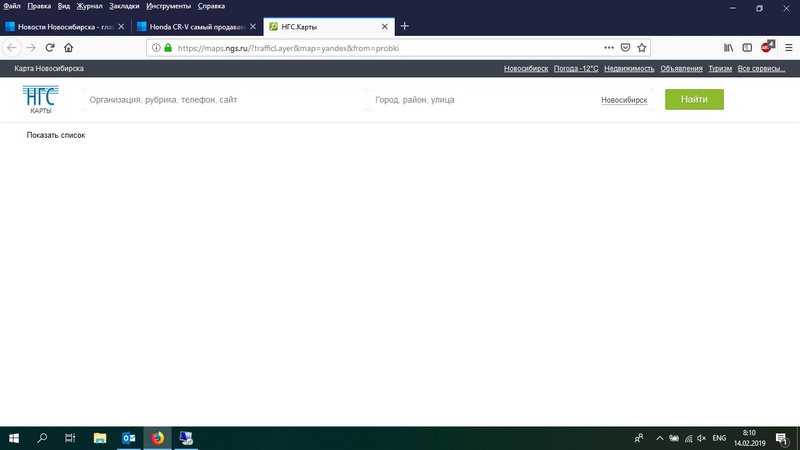800x450 pixels.
Task: Open the Action Center notifications
Action: point(782,438)
